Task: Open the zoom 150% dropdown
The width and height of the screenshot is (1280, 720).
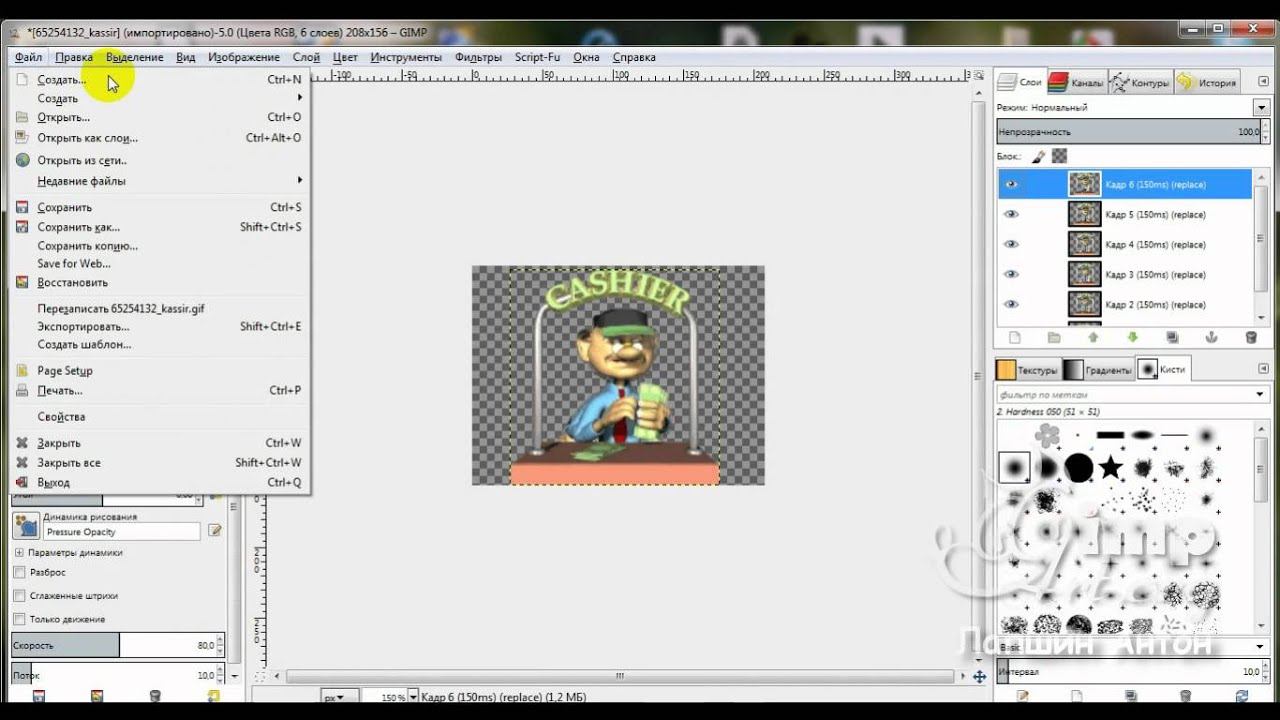Action: [412, 697]
